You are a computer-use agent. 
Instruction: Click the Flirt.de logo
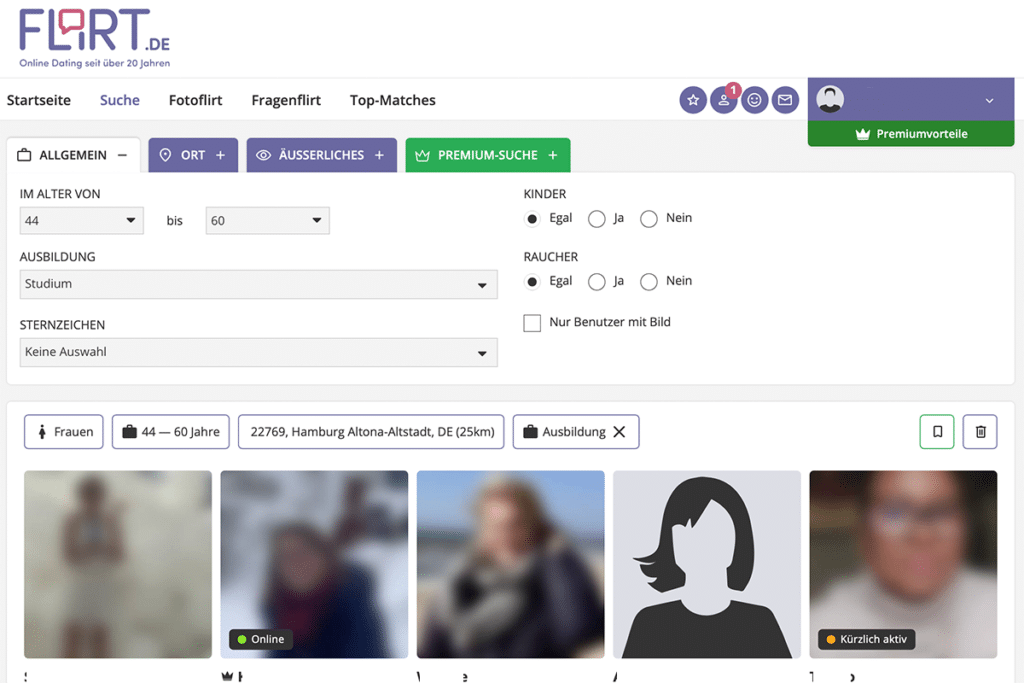[x=97, y=37]
